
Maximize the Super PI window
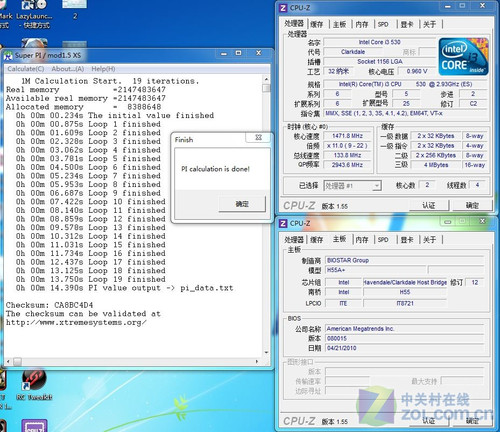click(238, 53)
